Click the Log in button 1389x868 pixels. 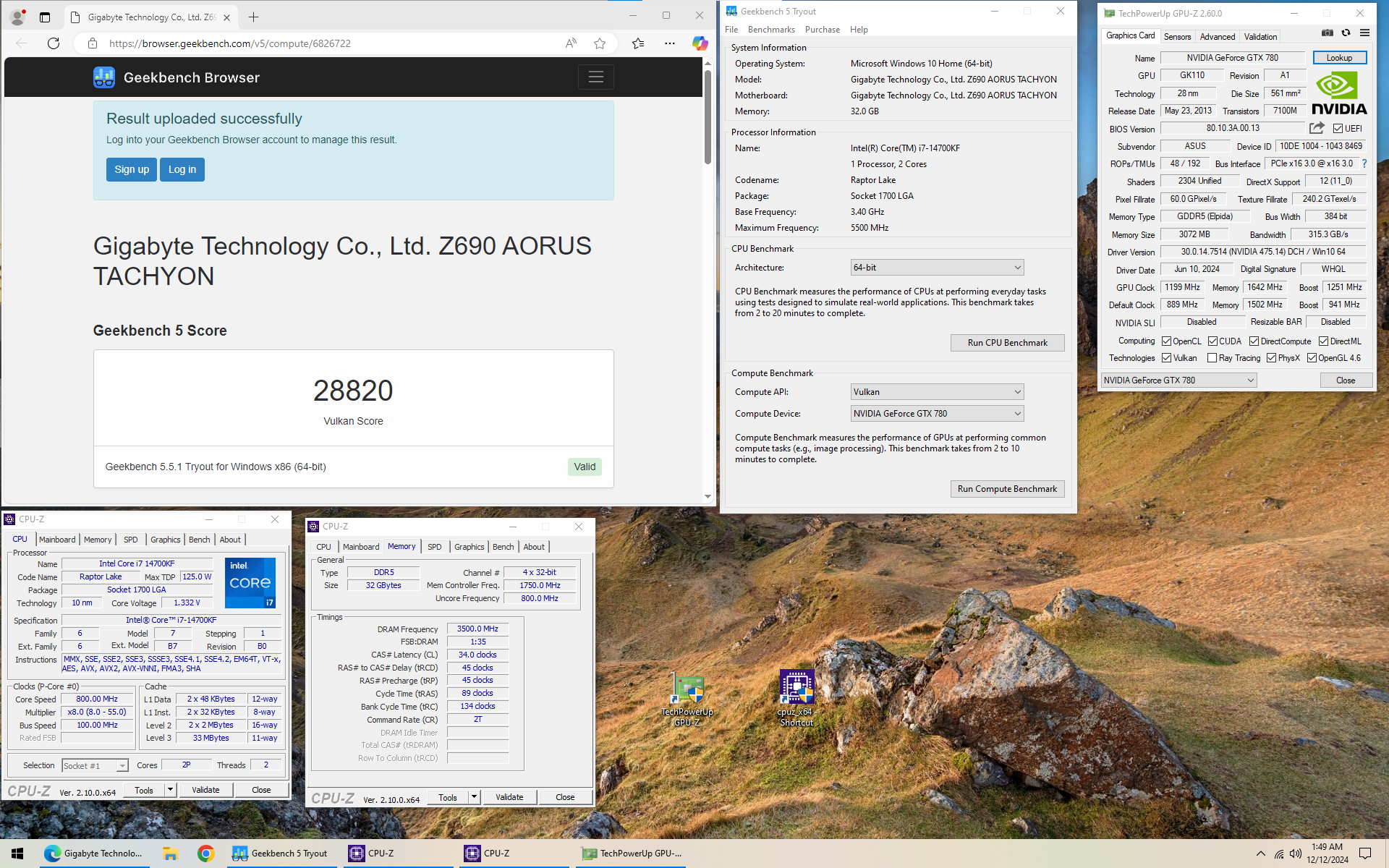coord(182,169)
